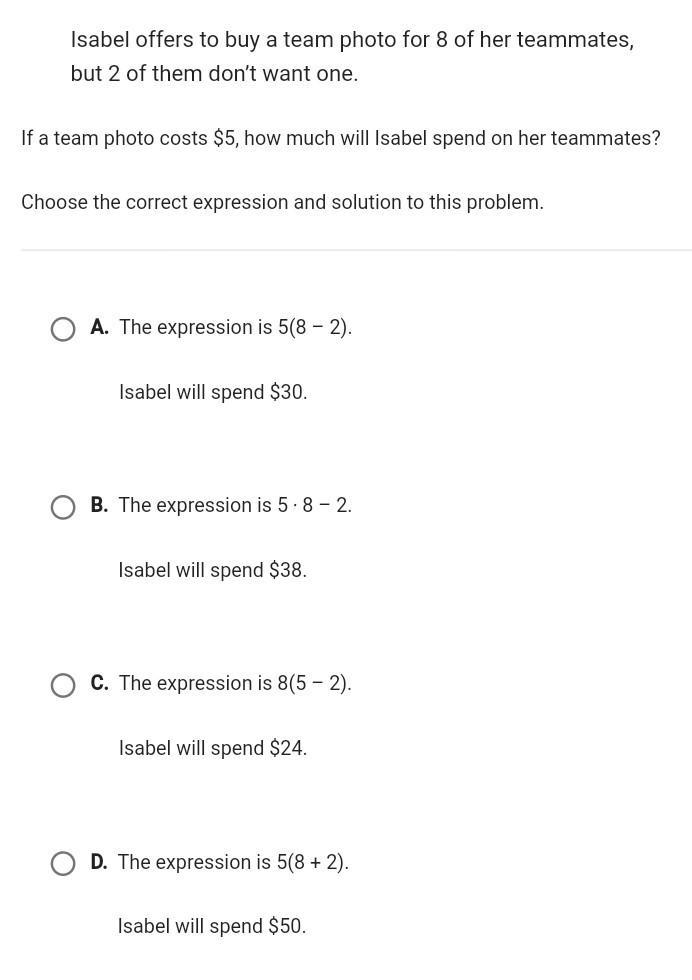
Task: Select radio button for option A
Action: [63, 329]
